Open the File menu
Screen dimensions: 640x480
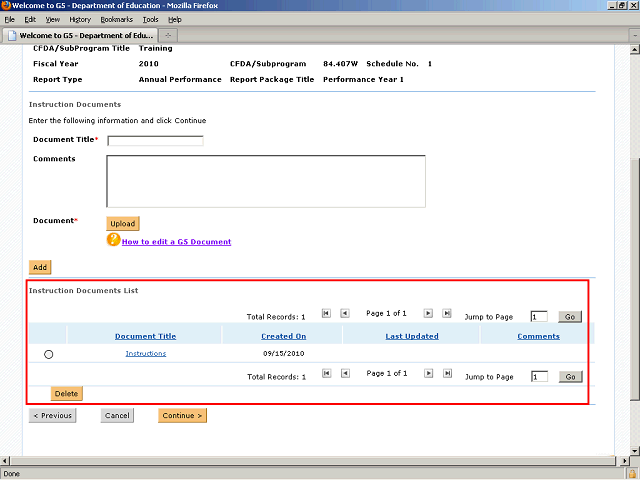pos(9,20)
